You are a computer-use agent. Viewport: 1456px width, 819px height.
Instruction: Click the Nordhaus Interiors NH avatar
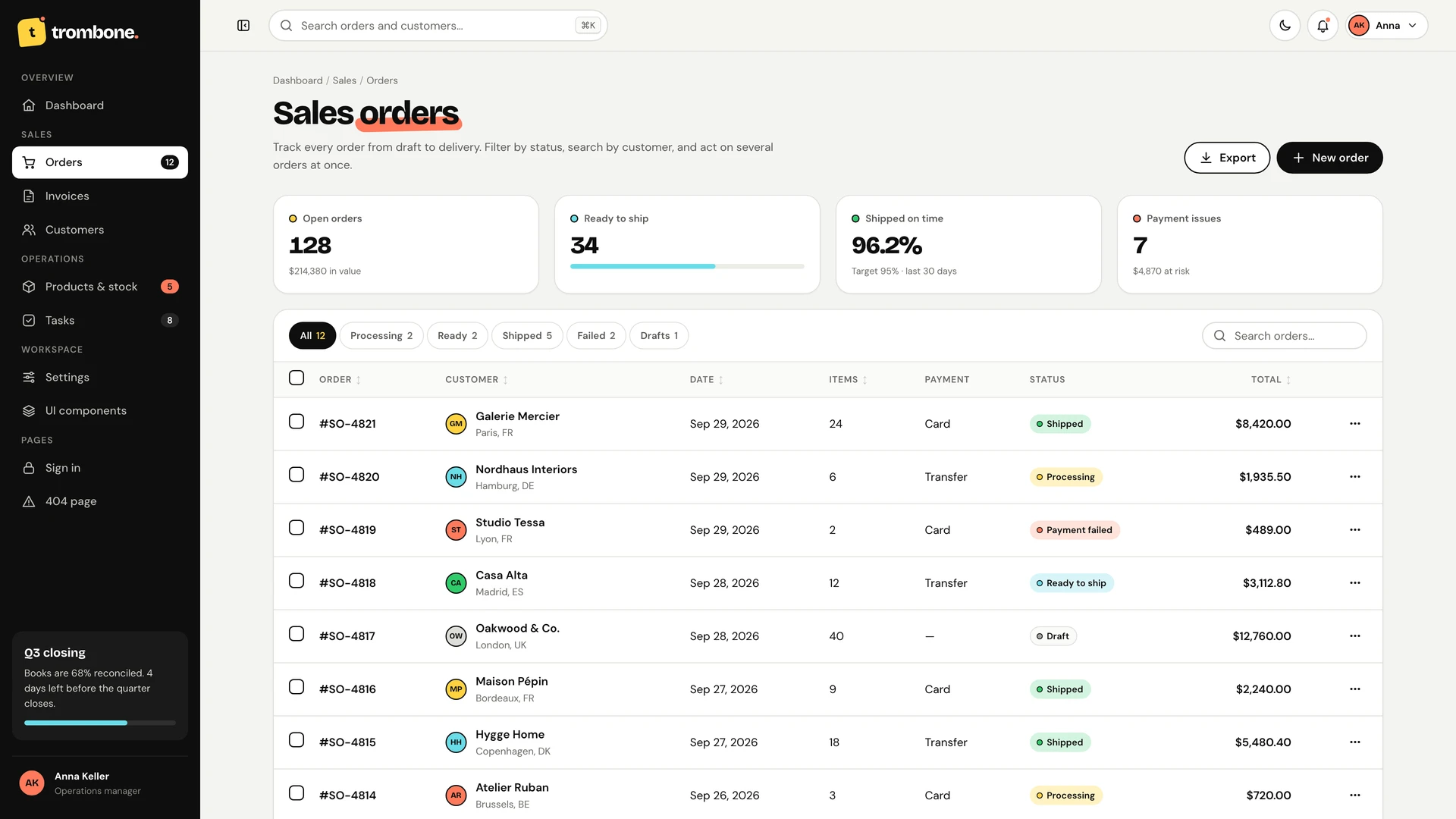pos(456,477)
